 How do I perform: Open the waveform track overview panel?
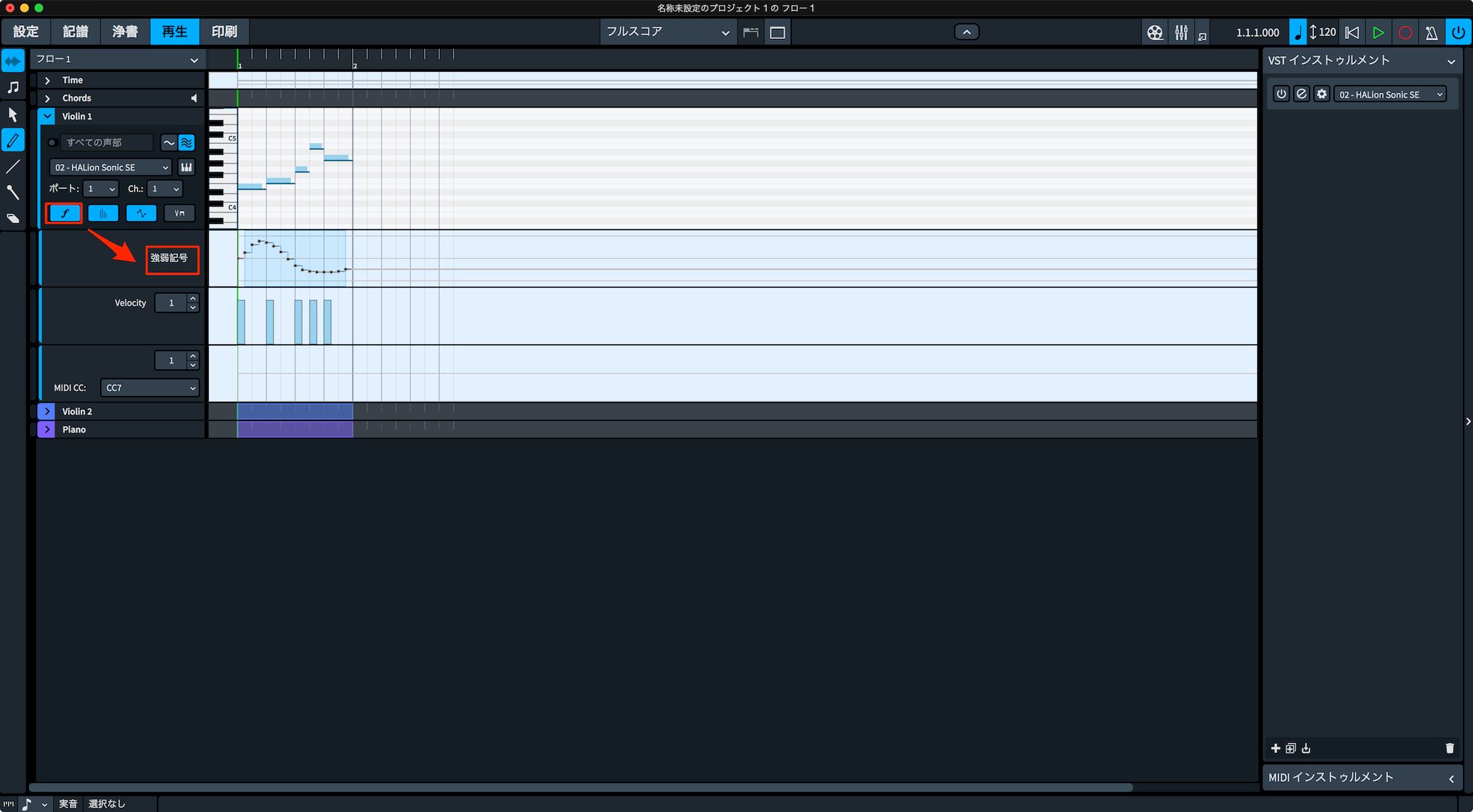(13, 61)
